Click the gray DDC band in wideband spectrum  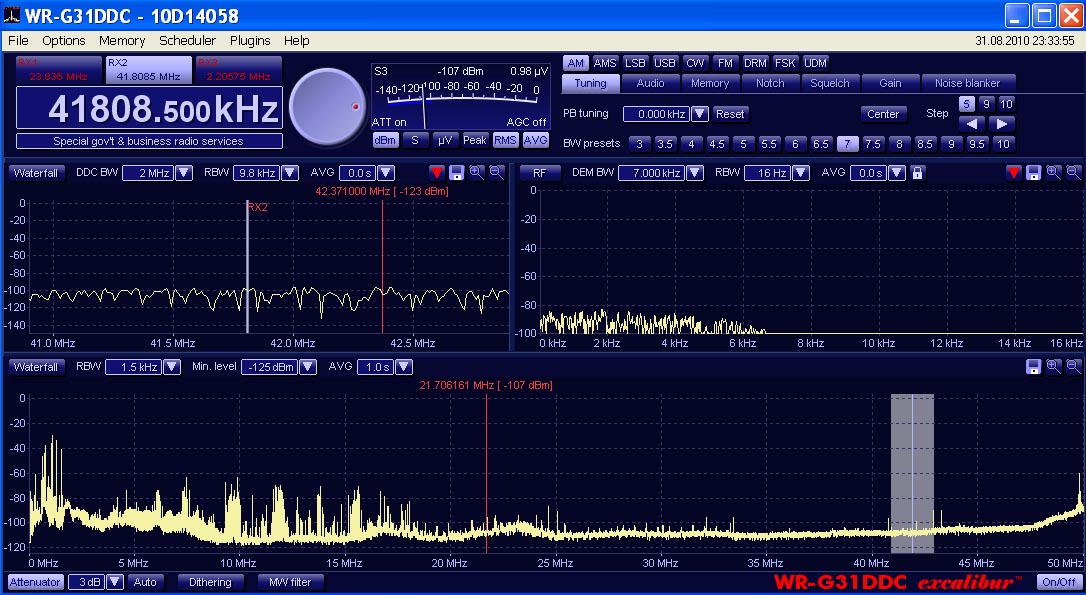click(x=911, y=473)
